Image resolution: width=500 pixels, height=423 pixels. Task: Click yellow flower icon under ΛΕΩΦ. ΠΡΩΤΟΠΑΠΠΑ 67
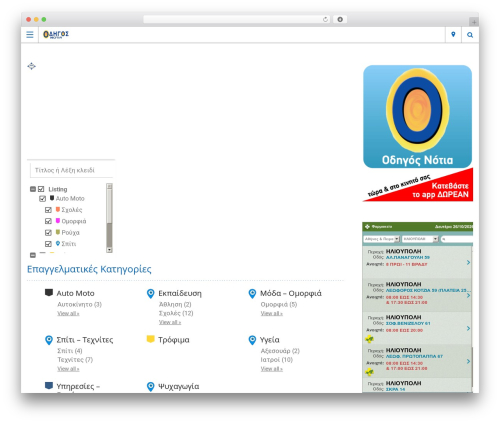[x=369, y=372]
